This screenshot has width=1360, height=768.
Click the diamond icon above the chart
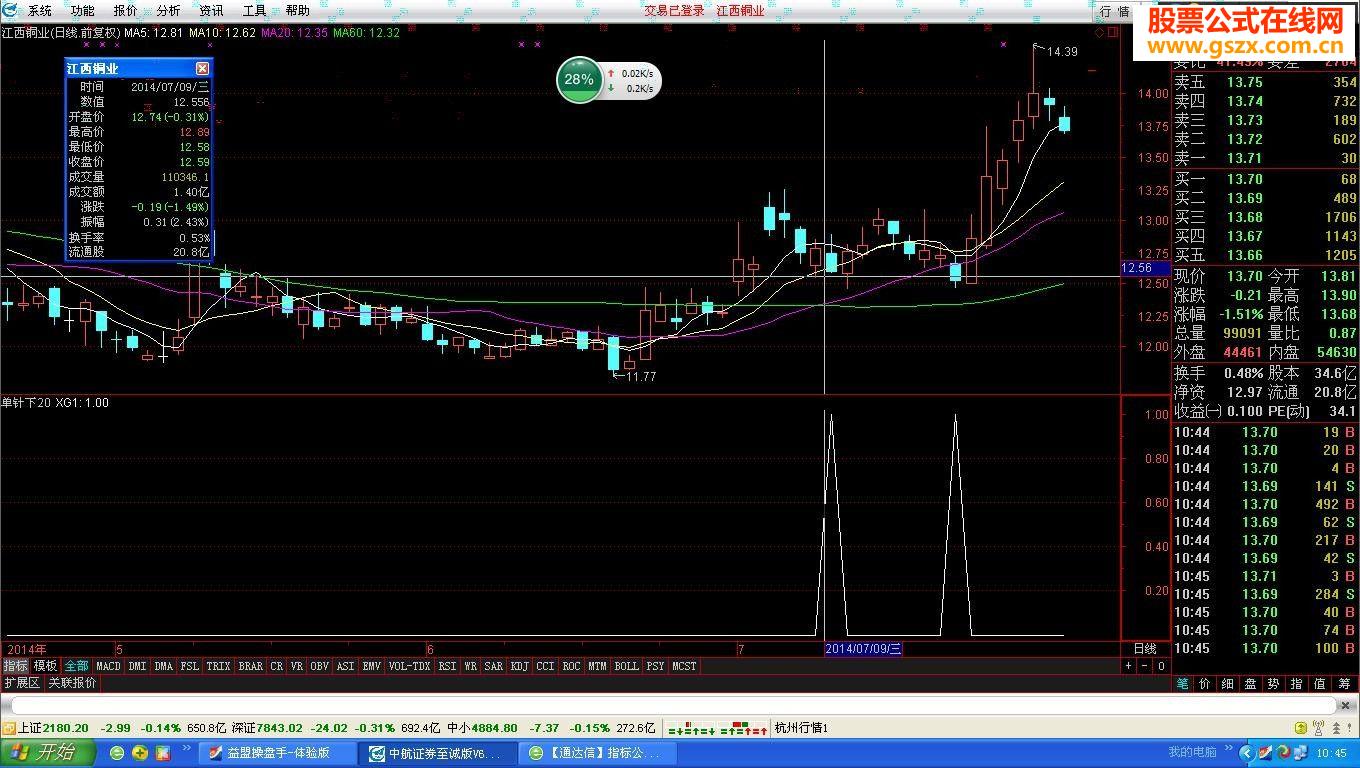click(1100, 33)
